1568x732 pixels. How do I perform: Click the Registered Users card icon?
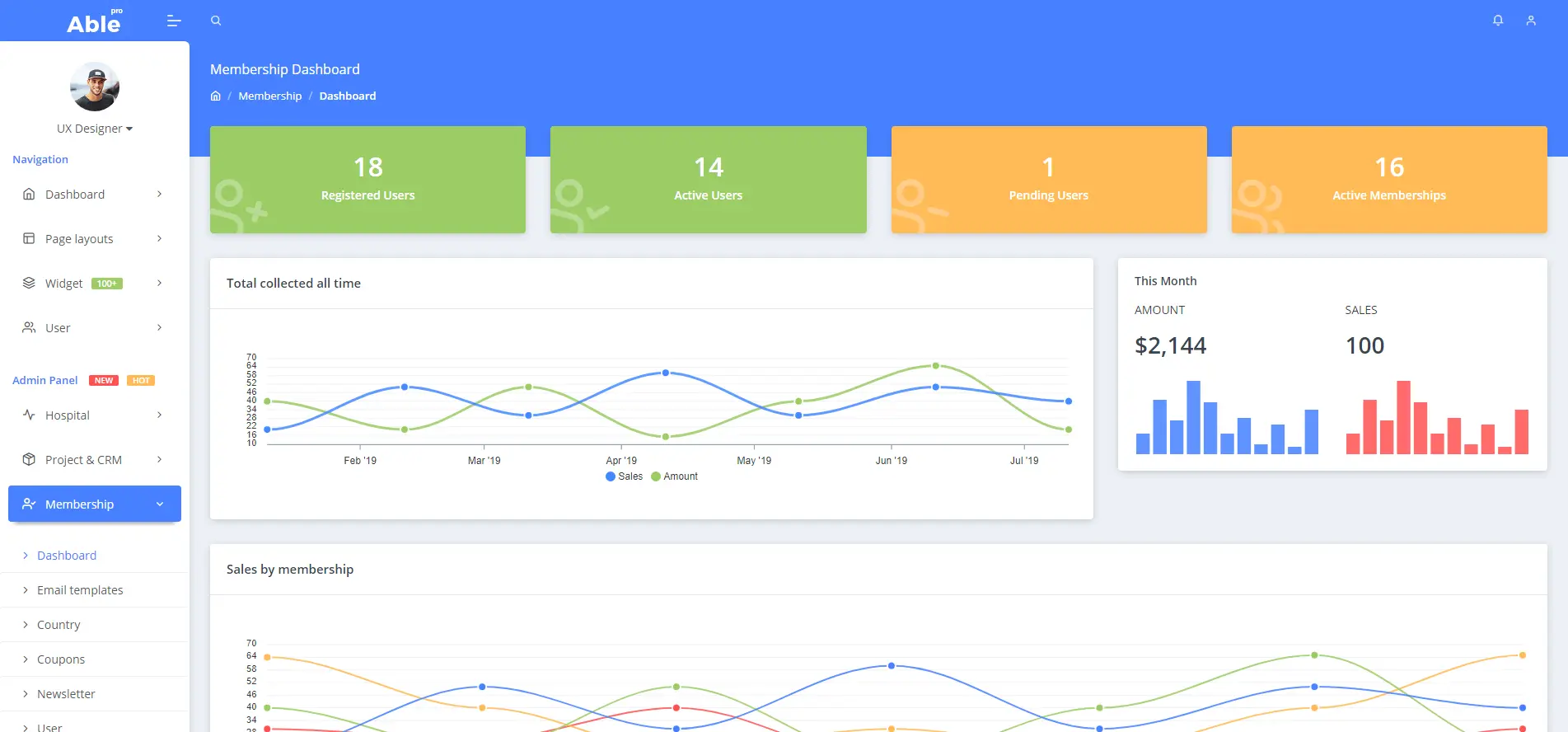click(238, 206)
